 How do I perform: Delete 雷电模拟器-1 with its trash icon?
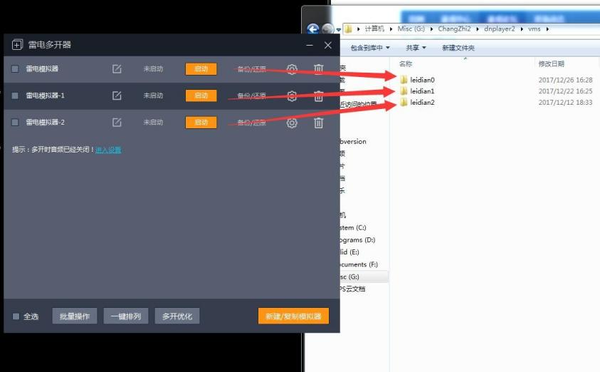(x=318, y=96)
